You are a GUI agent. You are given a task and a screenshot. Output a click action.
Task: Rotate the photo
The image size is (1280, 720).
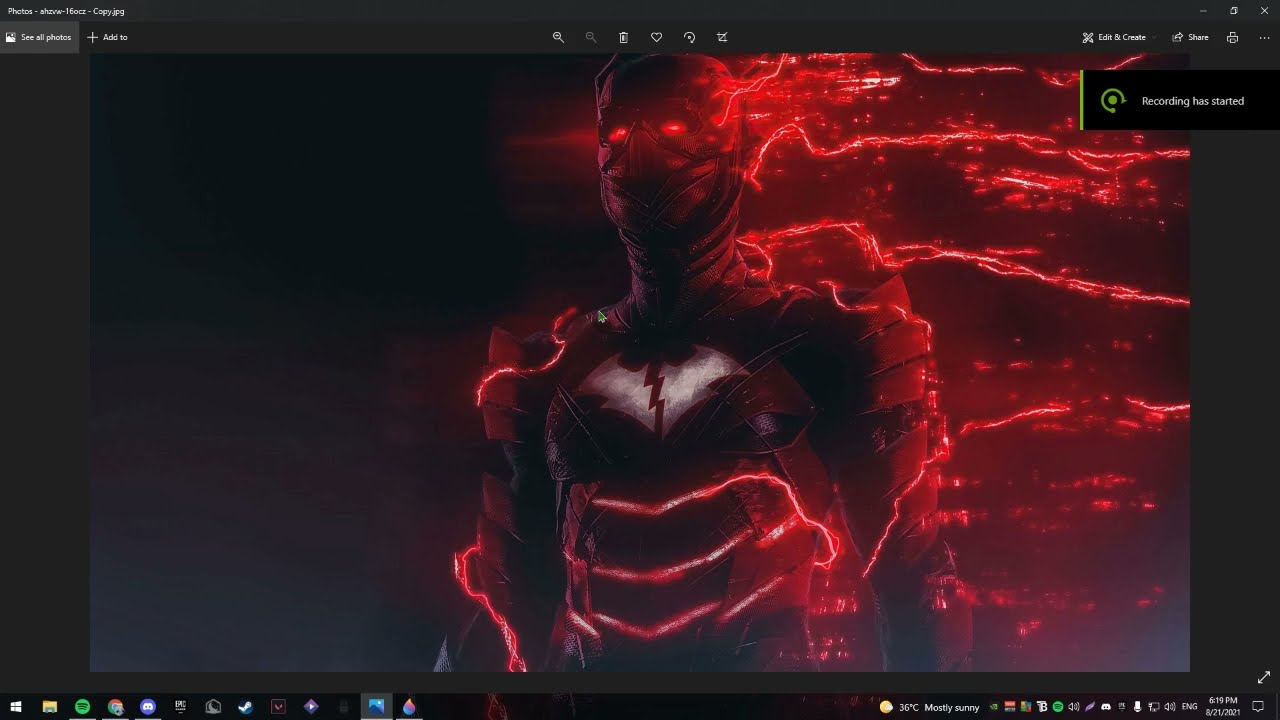coord(689,37)
